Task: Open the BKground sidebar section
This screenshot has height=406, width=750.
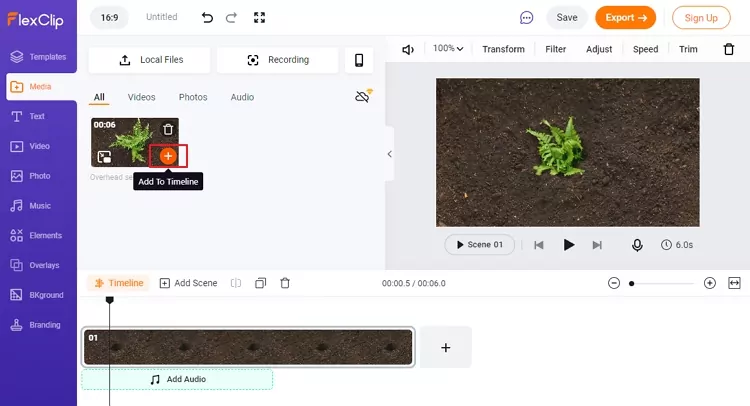Action: pyautogui.click(x=38, y=295)
